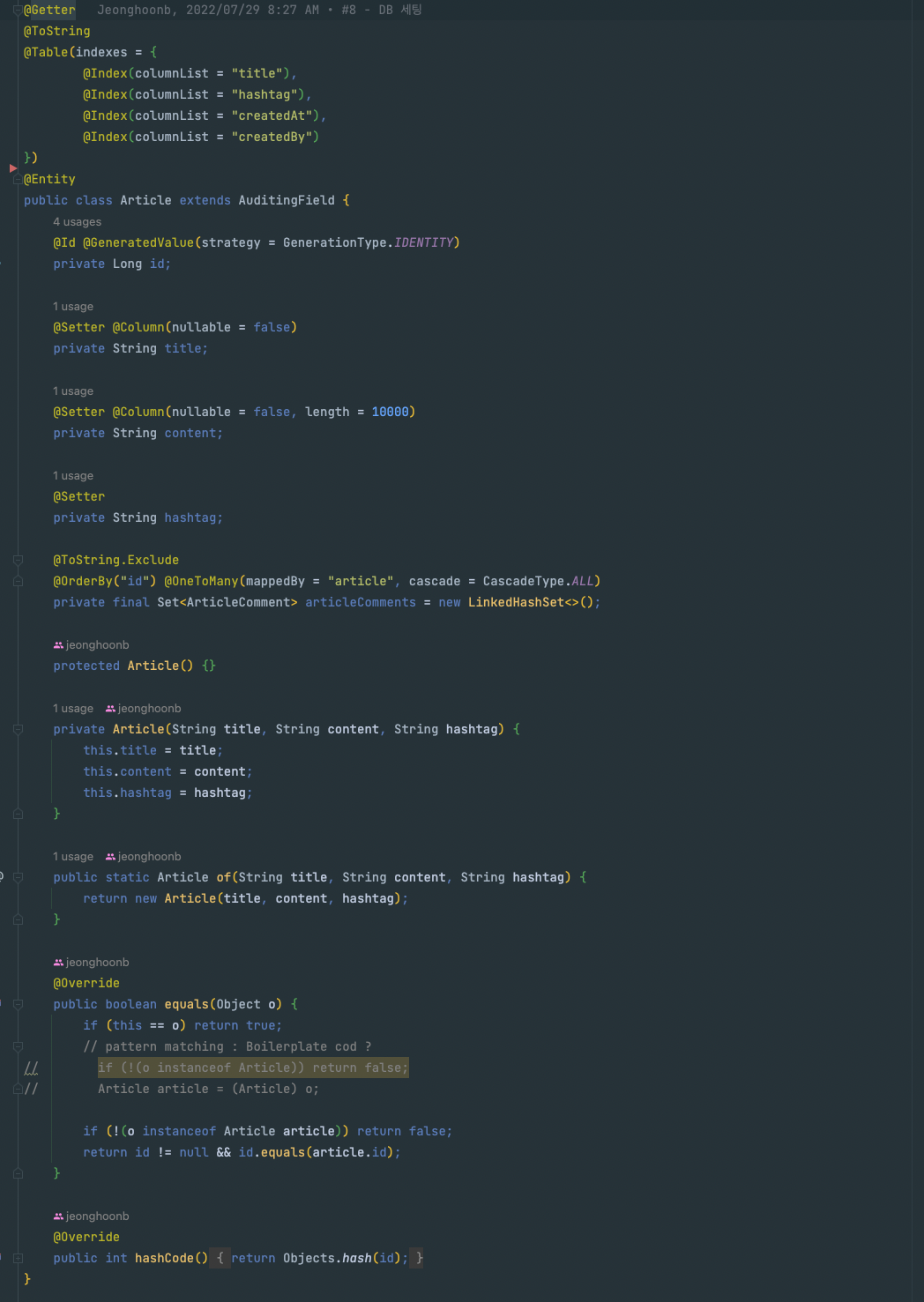Click author icon above equals method's @Override
The width and height of the screenshot is (924, 1302).
[x=58, y=963]
